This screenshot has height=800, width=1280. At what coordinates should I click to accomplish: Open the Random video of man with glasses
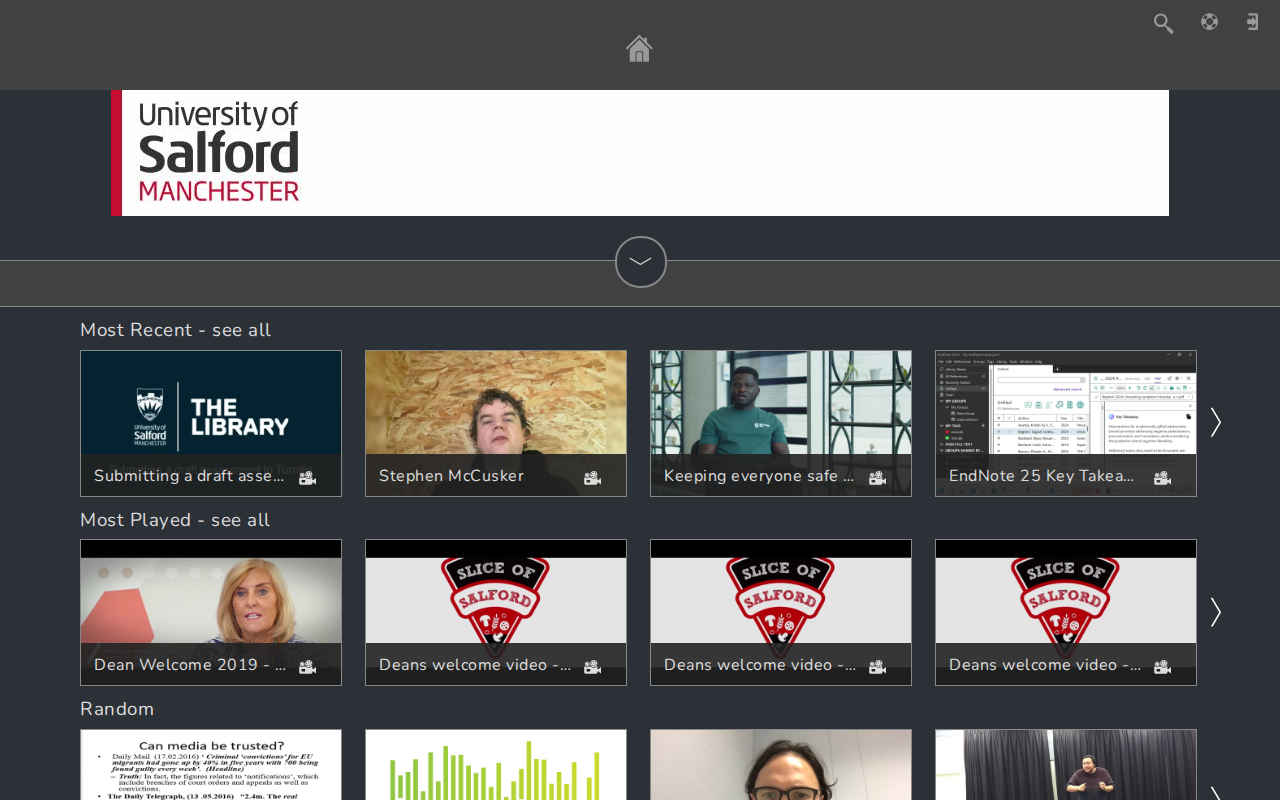781,765
